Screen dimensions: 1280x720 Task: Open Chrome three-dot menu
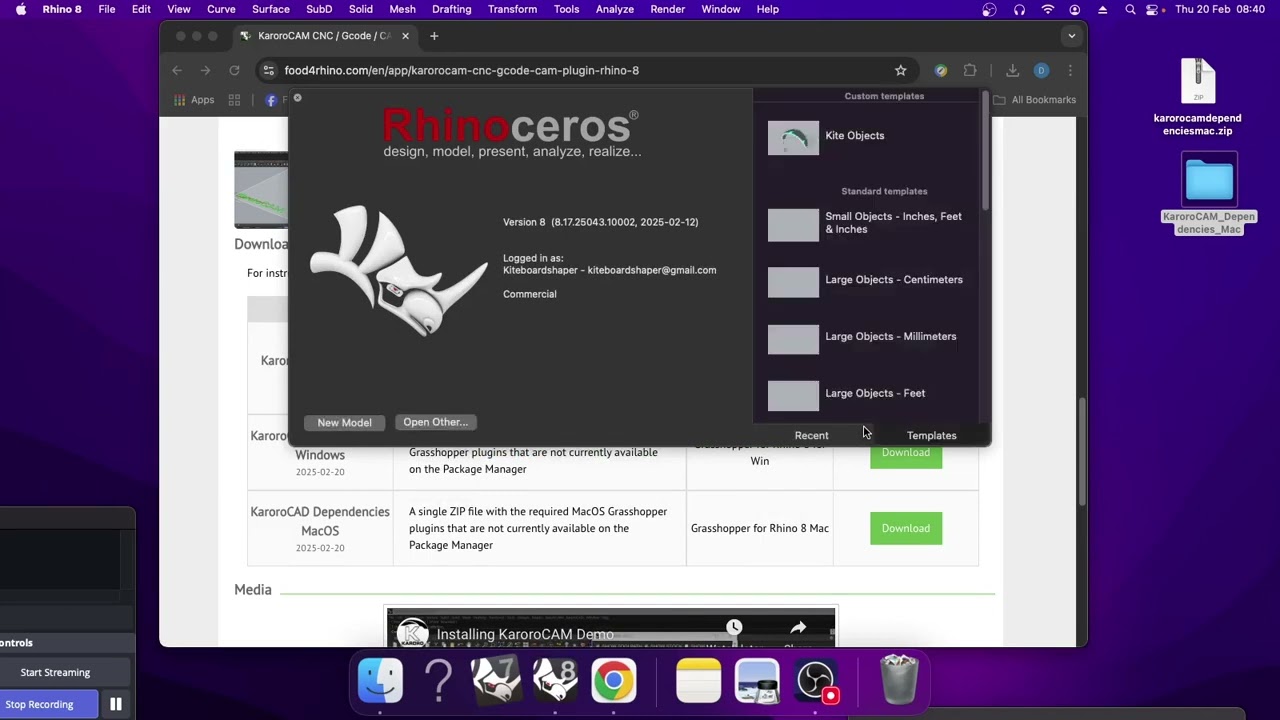(x=1070, y=70)
